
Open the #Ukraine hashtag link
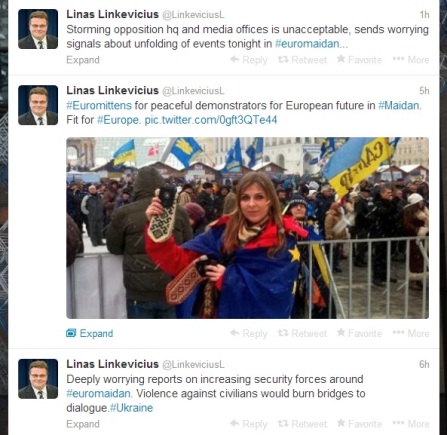tap(131, 408)
